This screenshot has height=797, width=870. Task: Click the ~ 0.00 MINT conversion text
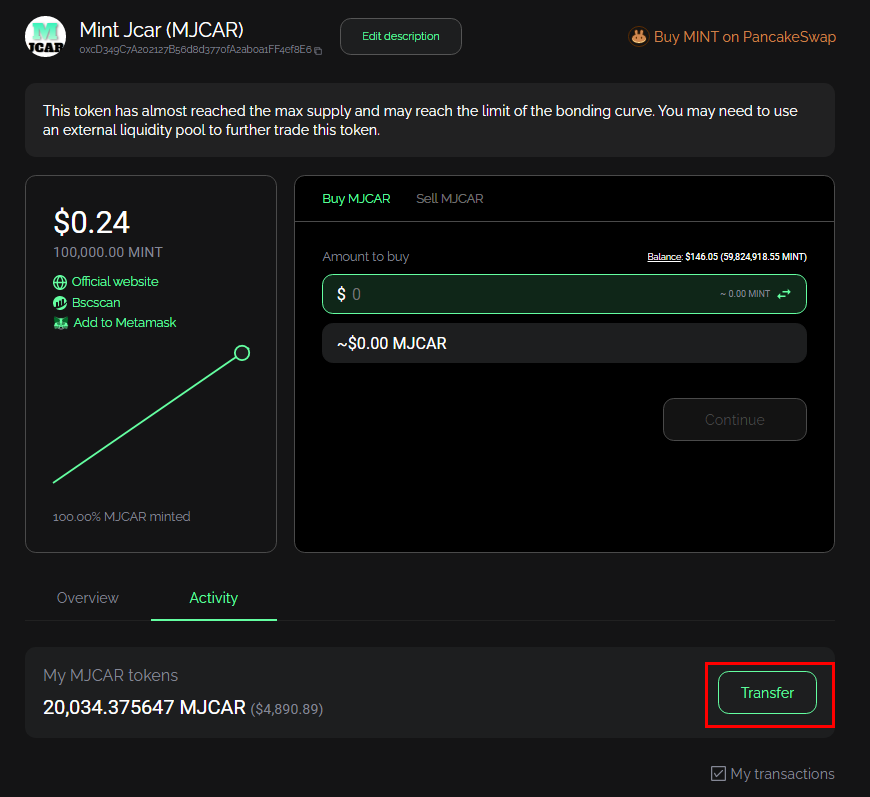(x=745, y=294)
